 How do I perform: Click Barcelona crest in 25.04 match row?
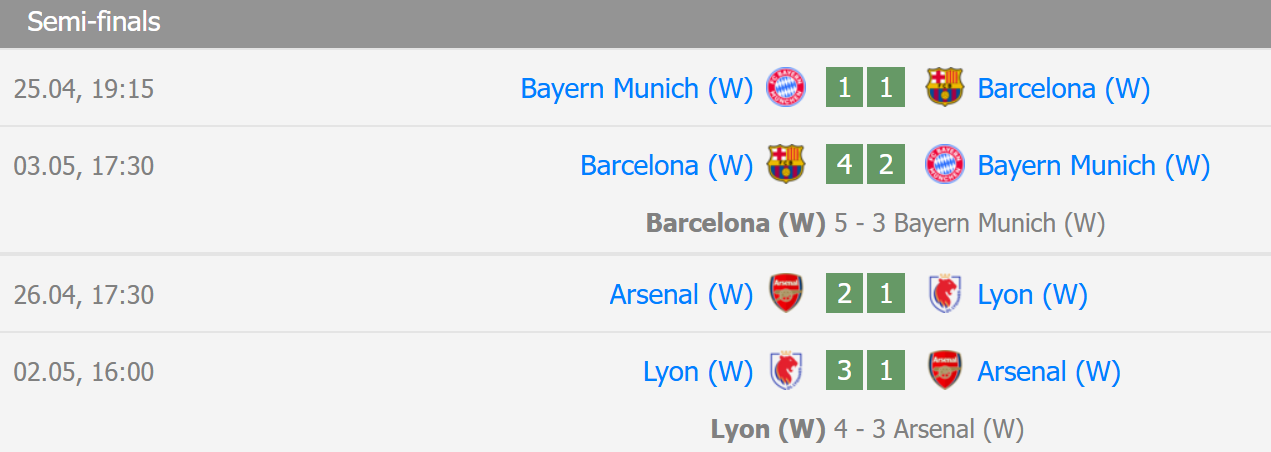click(945, 88)
